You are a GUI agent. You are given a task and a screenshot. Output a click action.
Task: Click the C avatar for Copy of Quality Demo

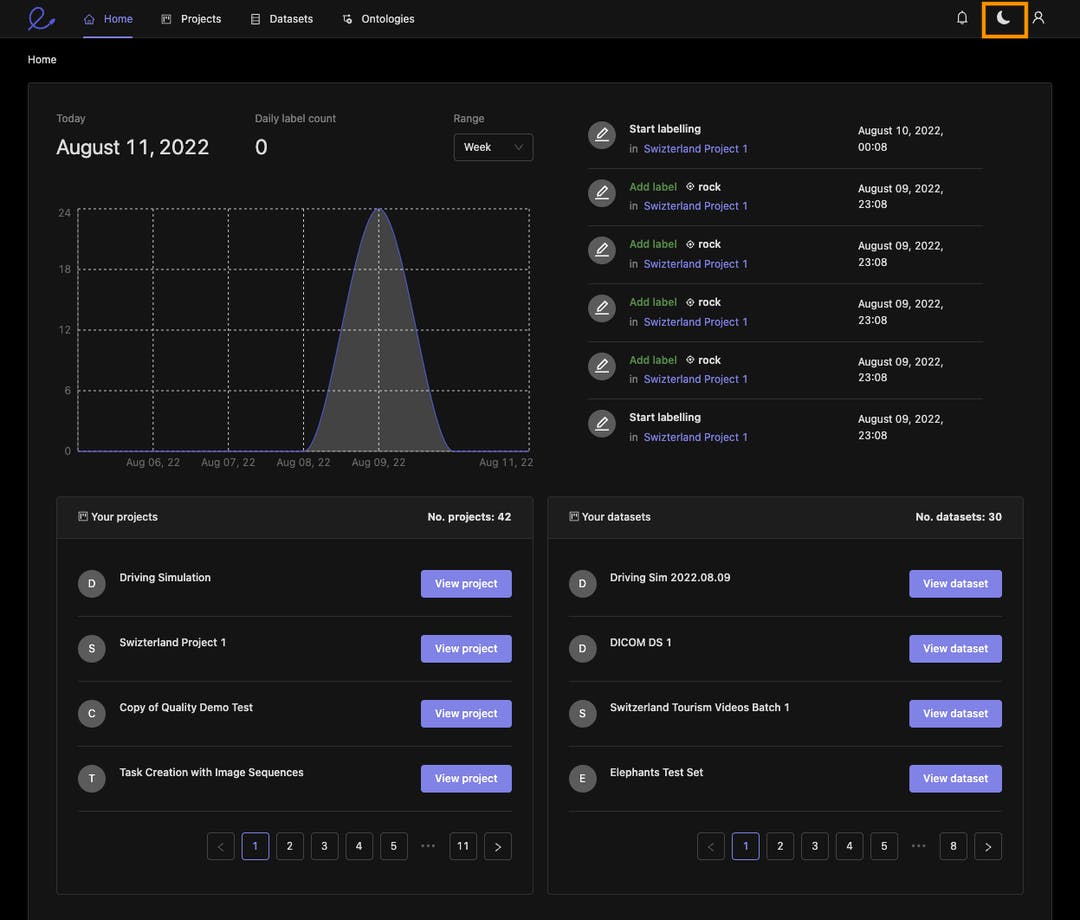pos(92,714)
